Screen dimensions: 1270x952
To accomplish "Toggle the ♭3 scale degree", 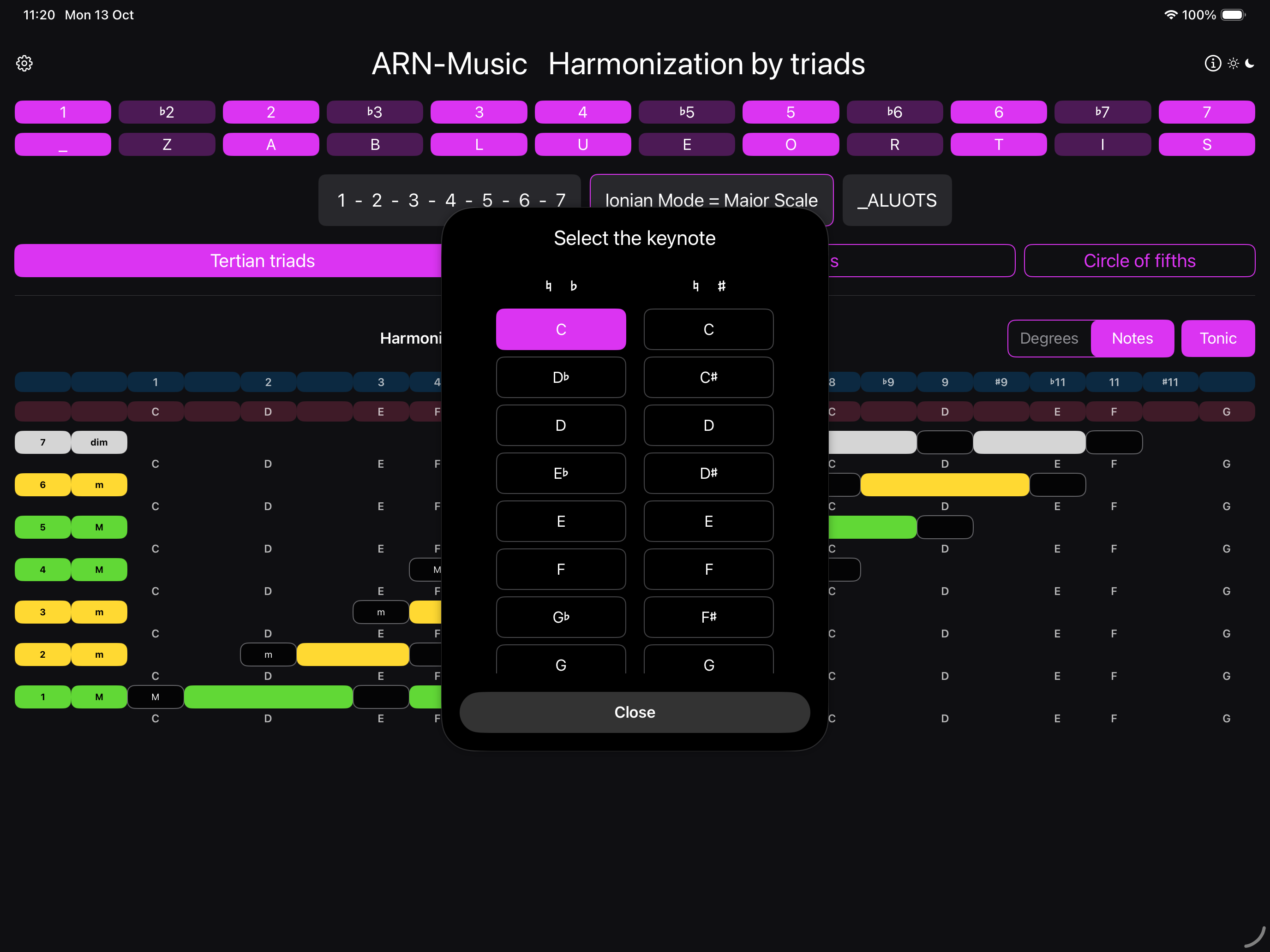I will 374,112.
